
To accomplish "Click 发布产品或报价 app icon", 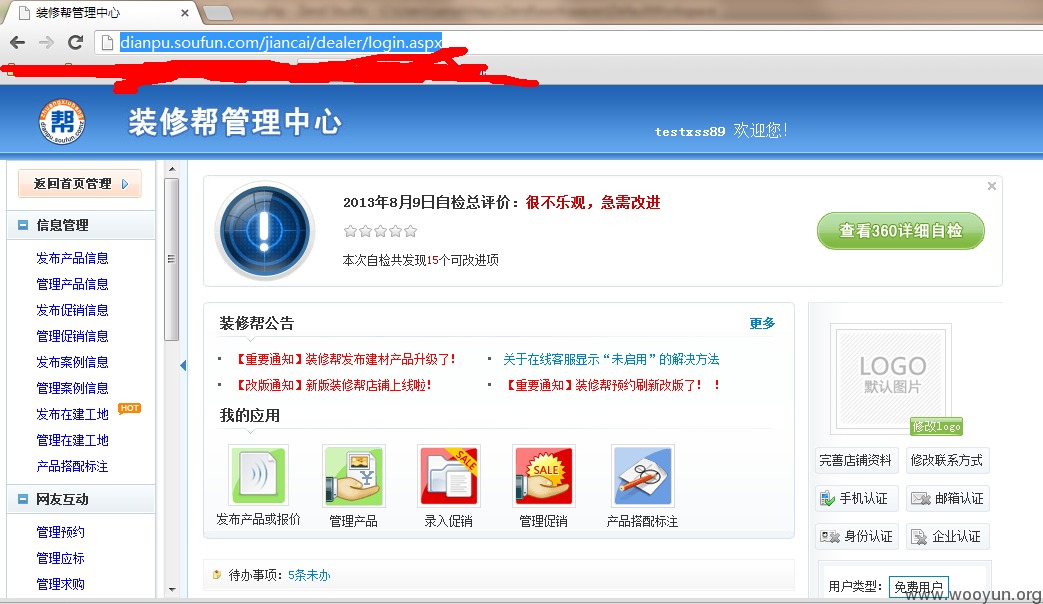I will 259,476.
